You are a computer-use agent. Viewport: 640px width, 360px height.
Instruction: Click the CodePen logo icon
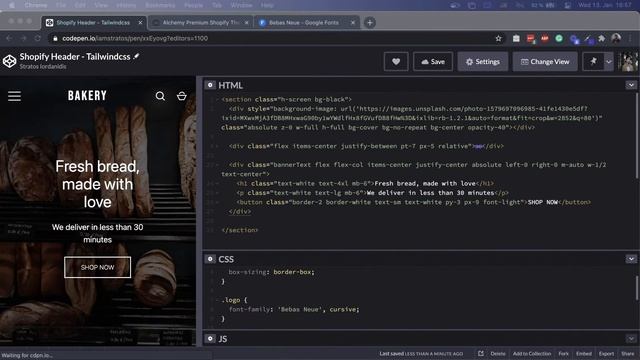pos(9,61)
